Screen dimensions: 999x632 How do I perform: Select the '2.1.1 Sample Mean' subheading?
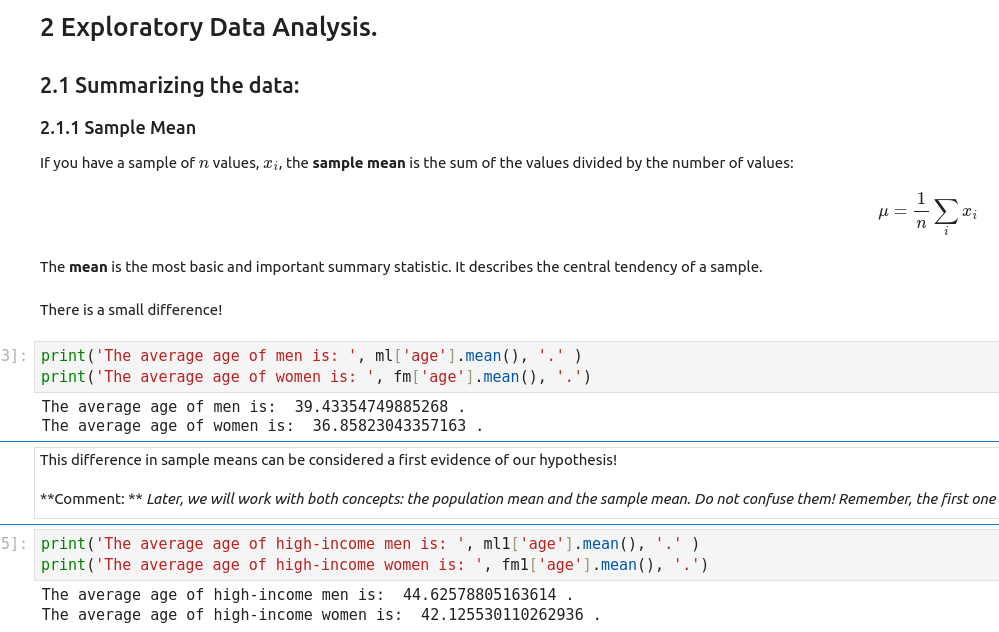click(118, 128)
